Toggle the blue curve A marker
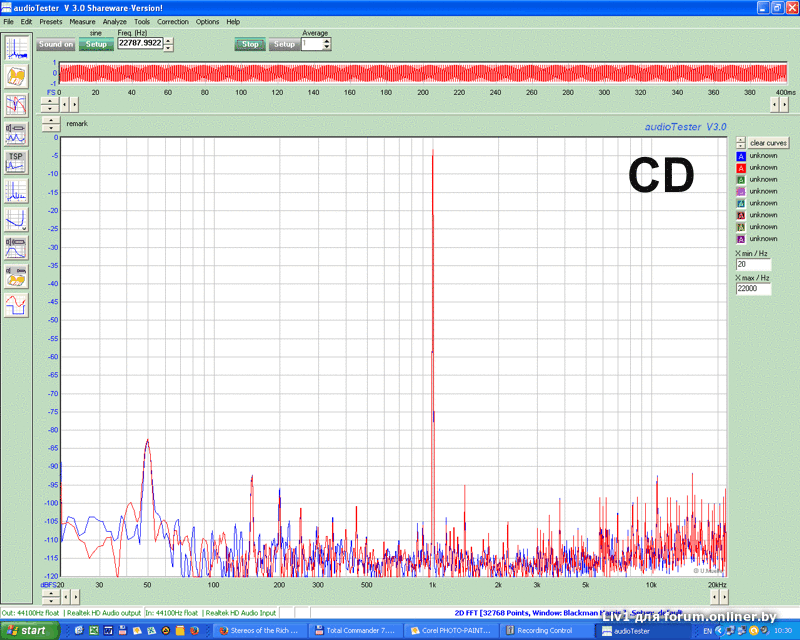The width and height of the screenshot is (800, 640). (x=741, y=156)
